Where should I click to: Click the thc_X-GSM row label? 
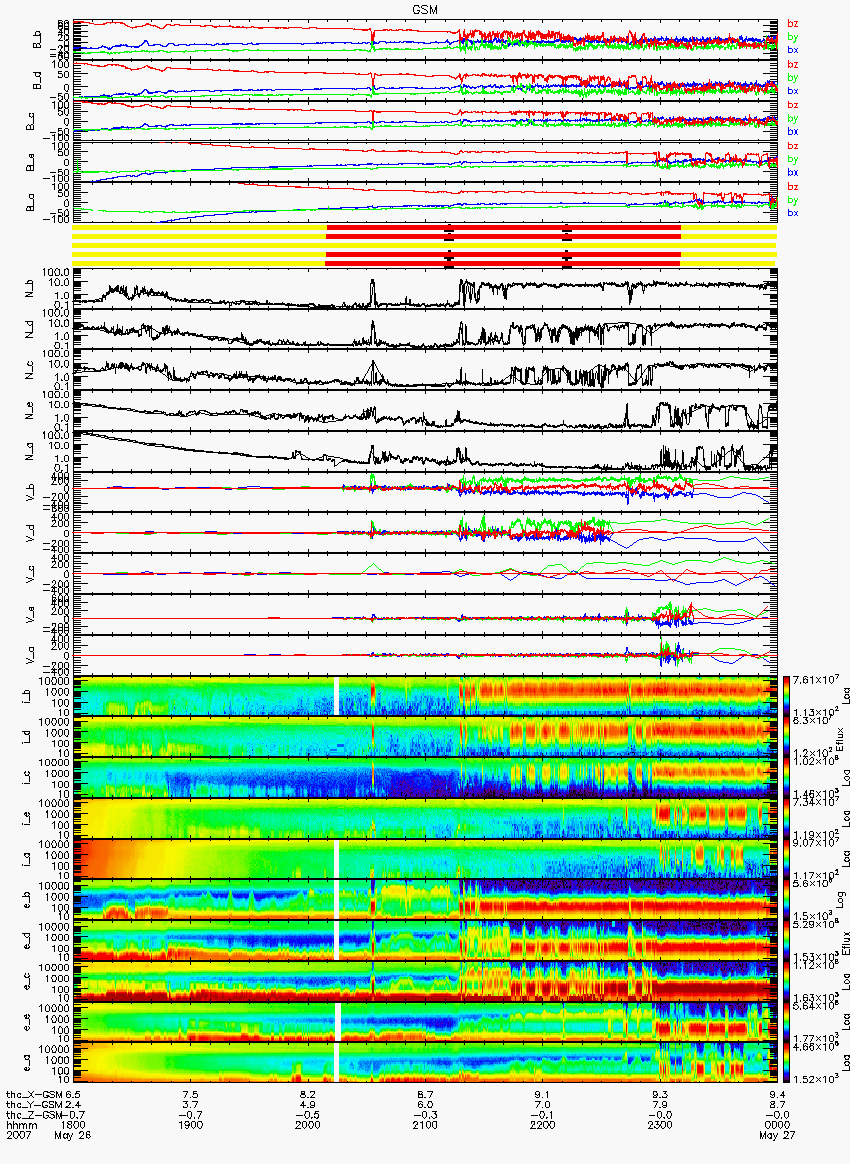point(34,1095)
